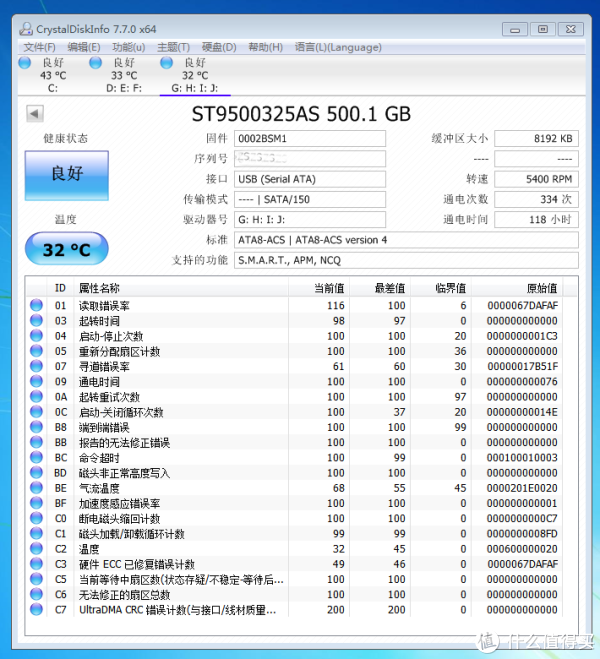Click the 最差值 column header
The image size is (600, 659).
tap(380, 288)
